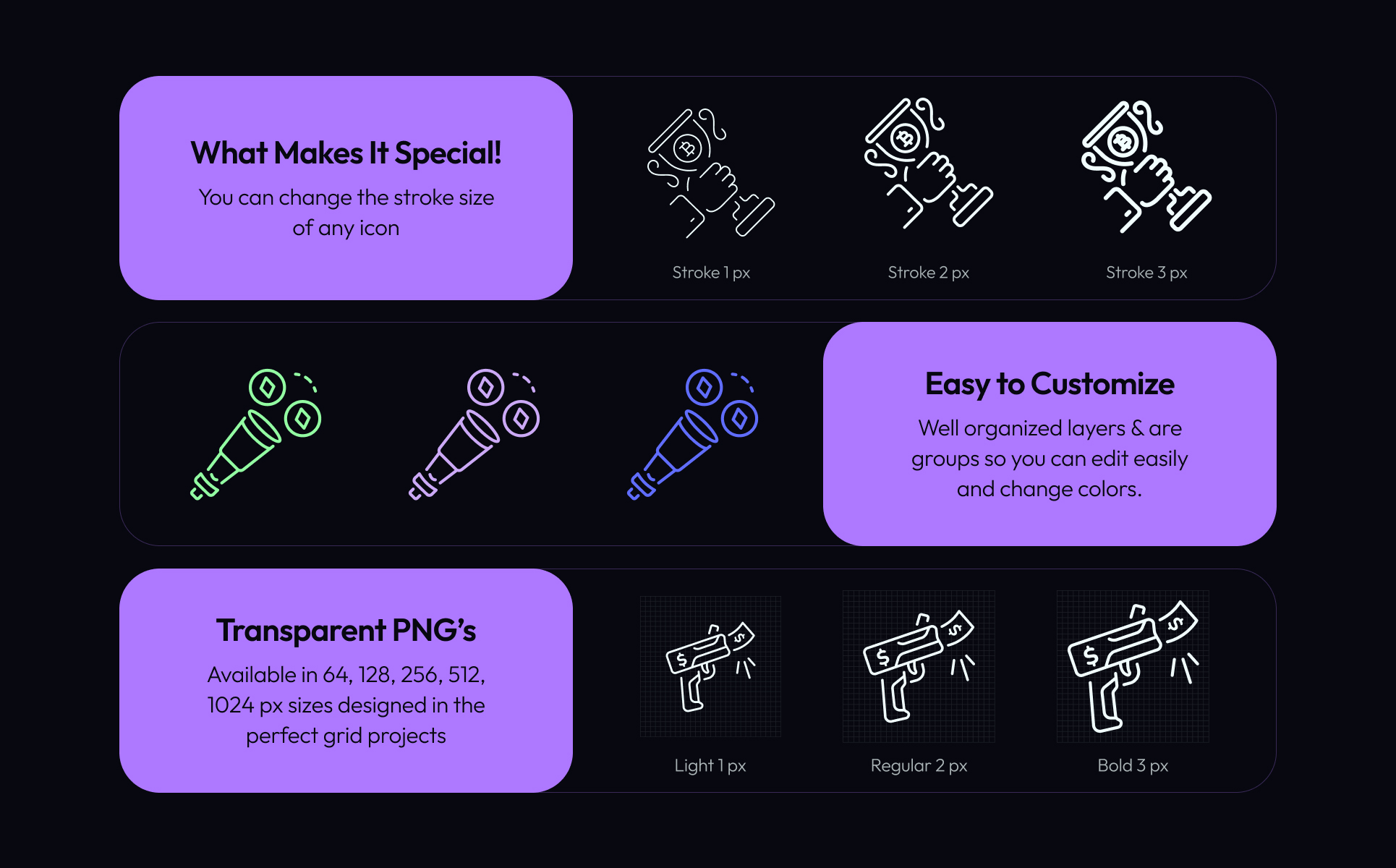Image resolution: width=1396 pixels, height=868 pixels.
Task: Click the 'Well organized layers' description text
Action: [x=1050, y=459]
